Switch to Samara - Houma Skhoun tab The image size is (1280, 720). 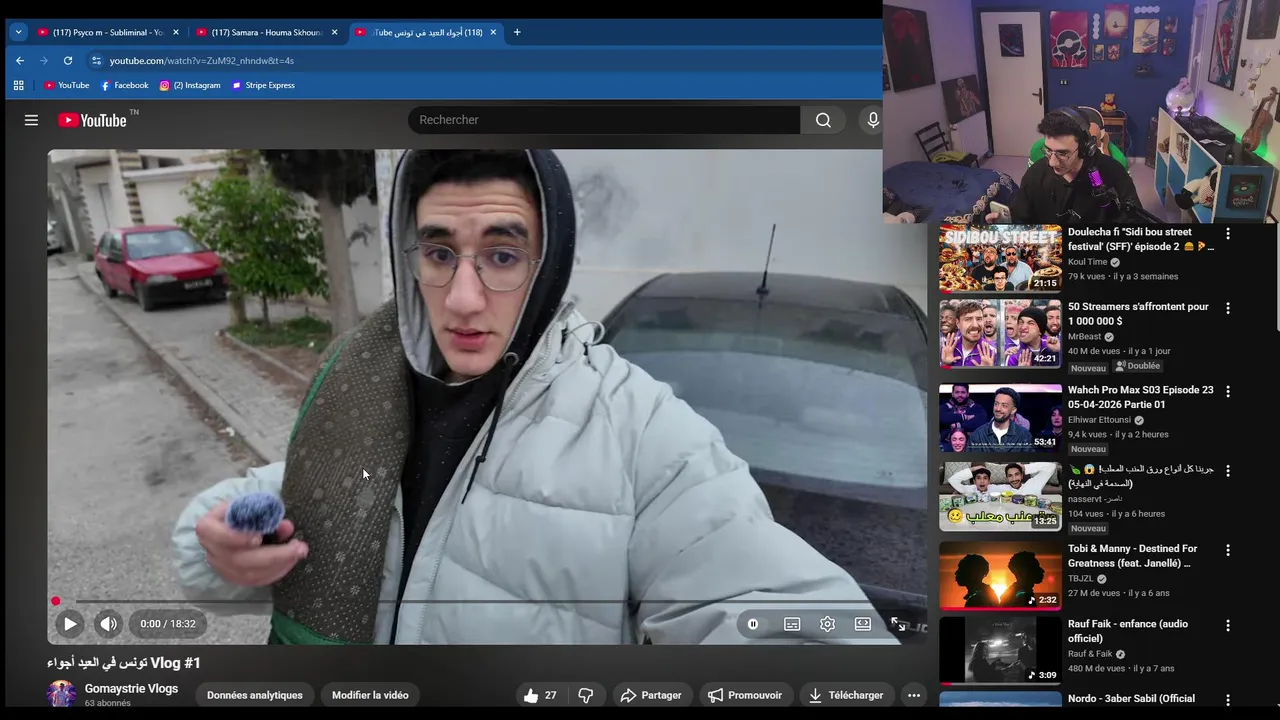tap(266, 32)
